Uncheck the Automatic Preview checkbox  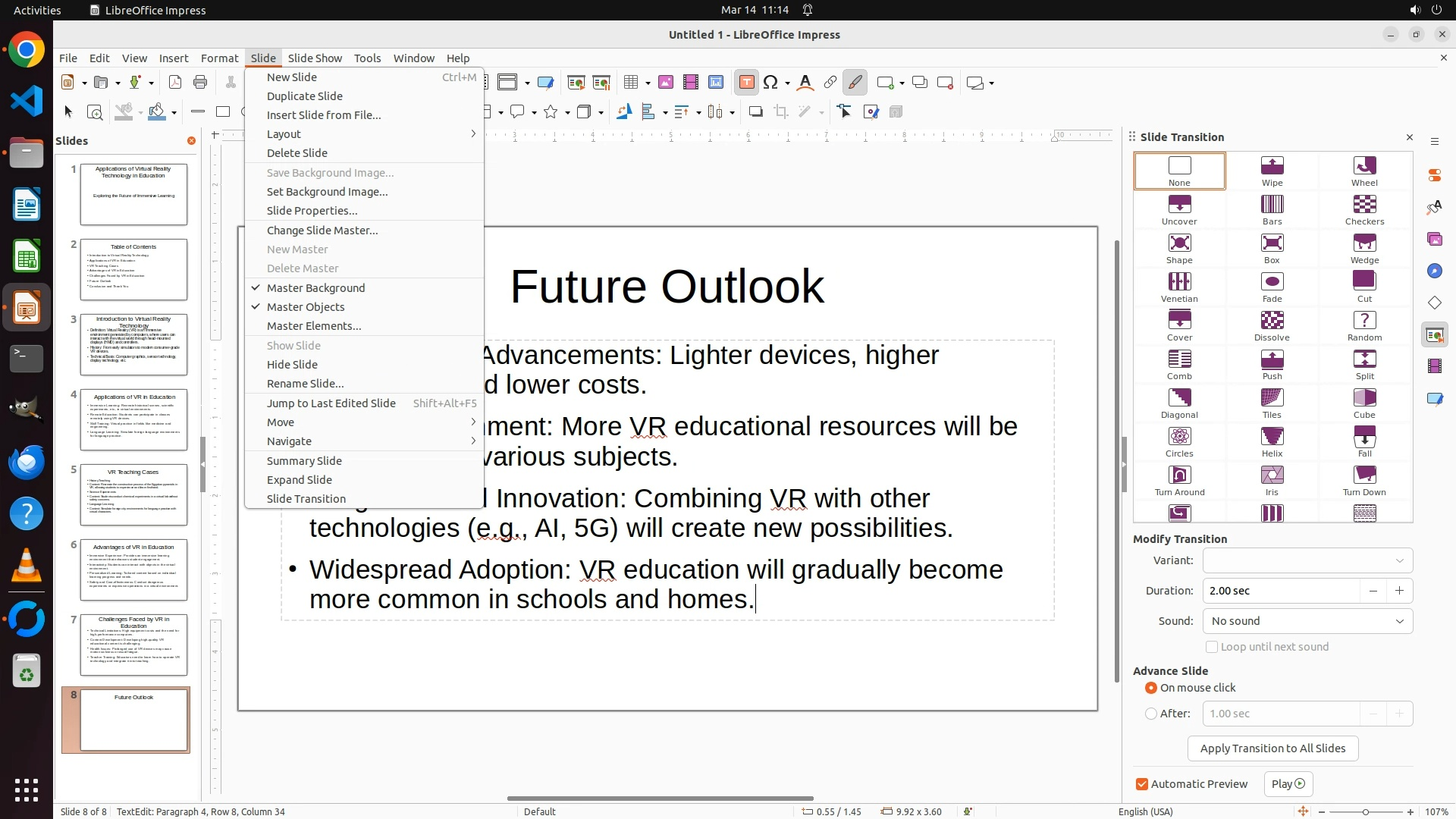(x=1141, y=784)
